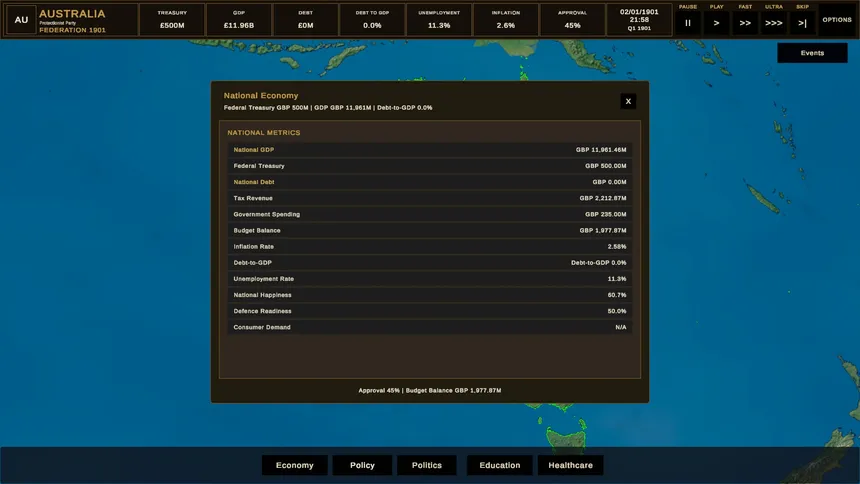Image resolution: width=860 pixels, height=484 pixels.
Task: Open the Education tab
Action: click(500, 465)
